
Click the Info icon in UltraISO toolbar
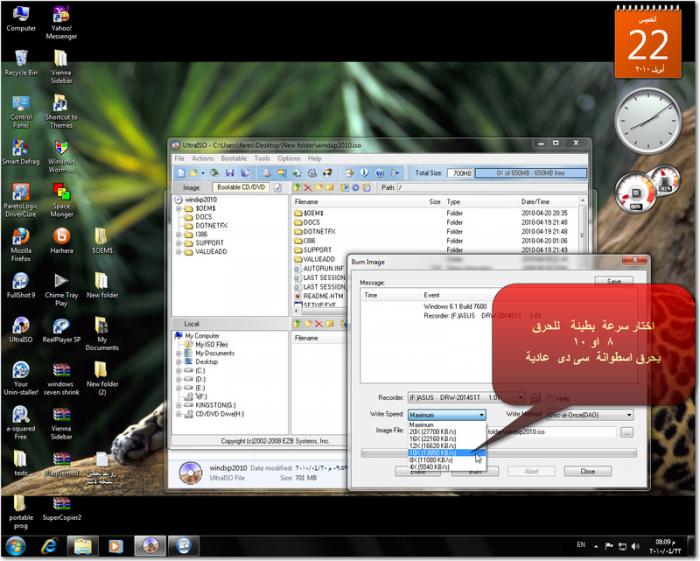click(365, 173)
